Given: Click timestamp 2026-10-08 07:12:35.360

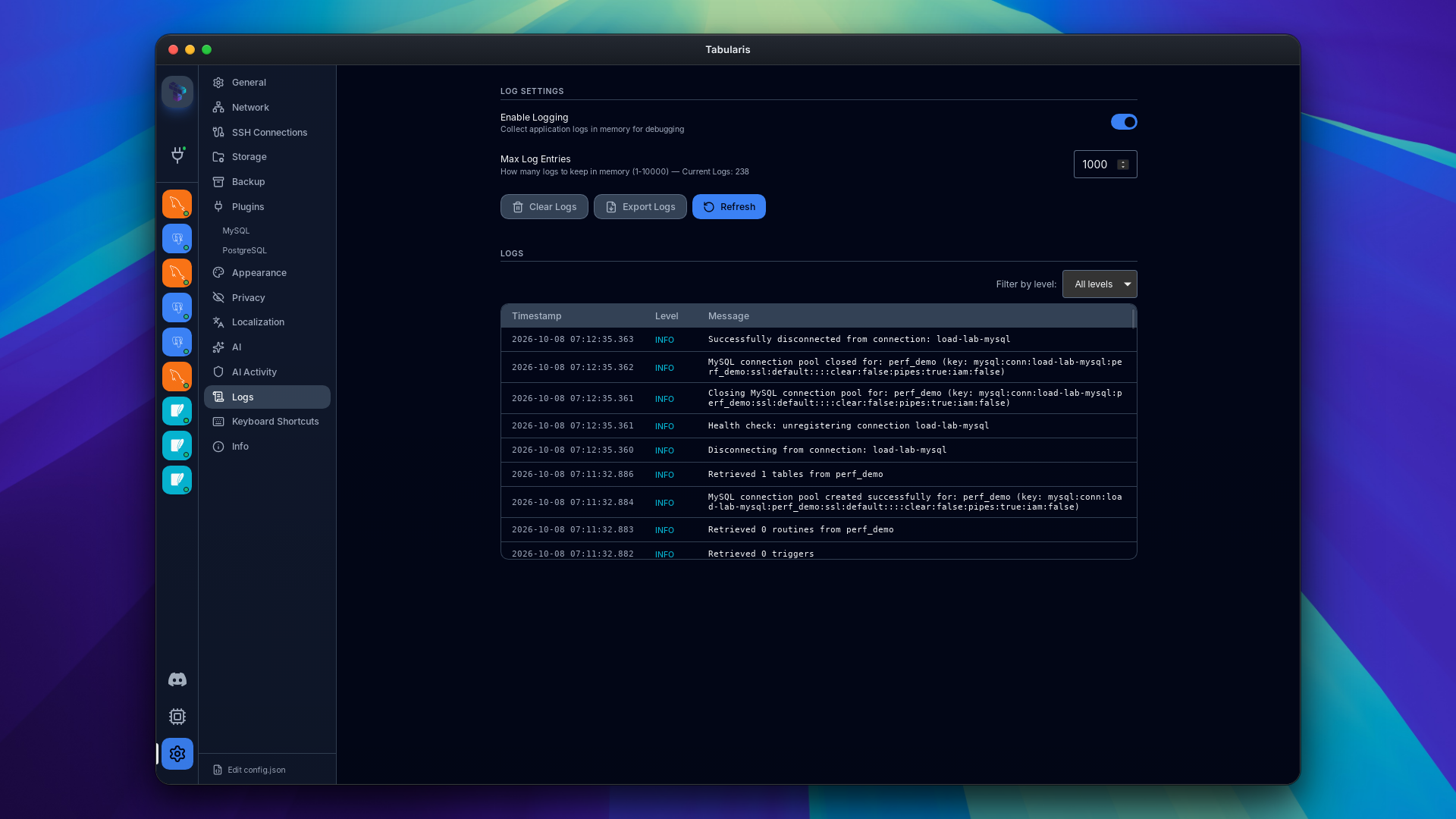Looking at the screenshot, I should click(x=573, y=450).
